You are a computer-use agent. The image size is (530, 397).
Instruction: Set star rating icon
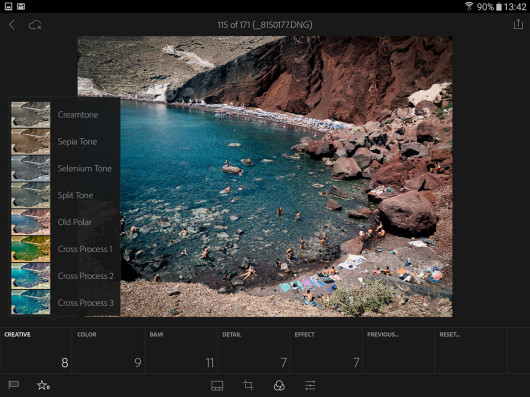pos(43,385)
